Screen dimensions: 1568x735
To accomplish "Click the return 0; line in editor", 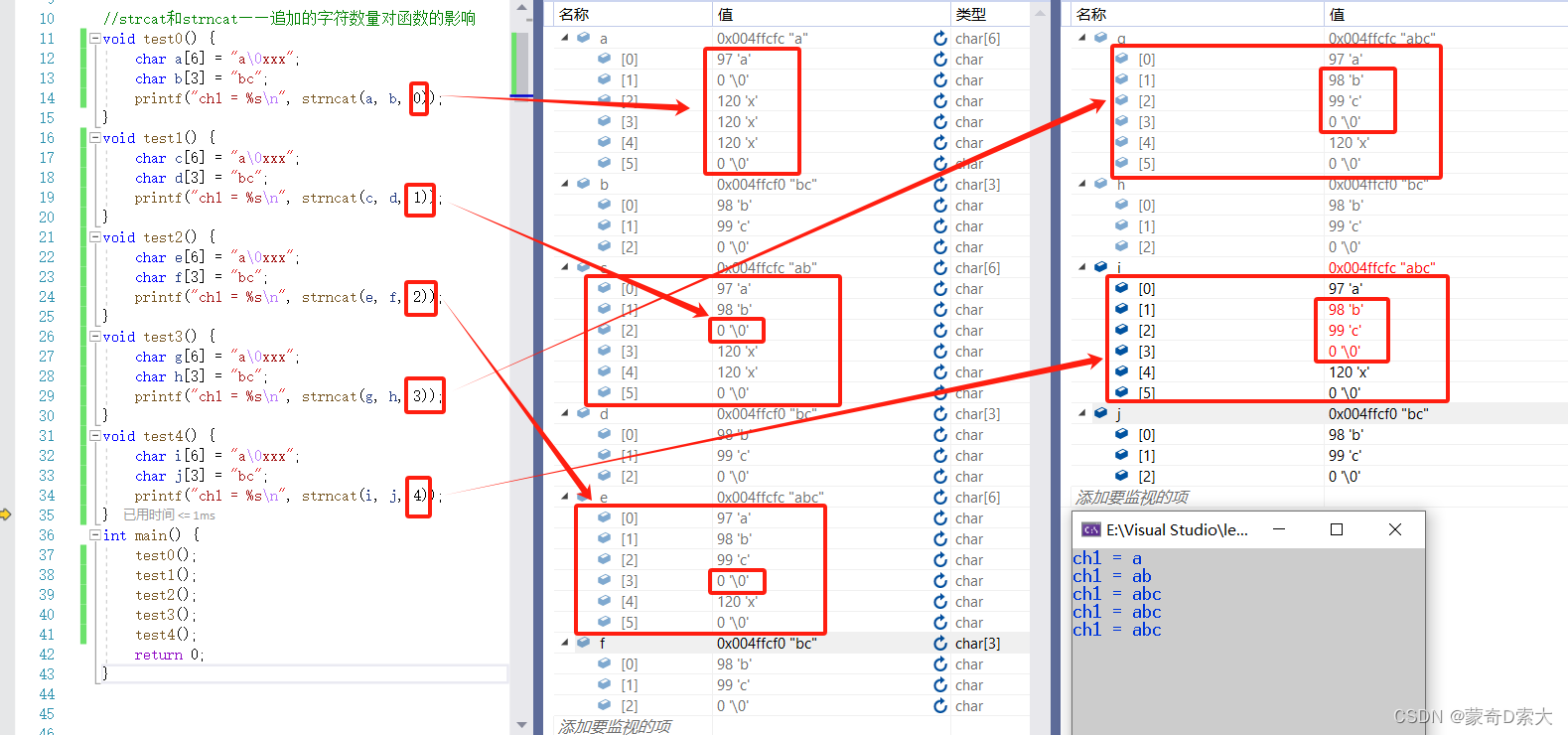I will (x=169, y=655).
